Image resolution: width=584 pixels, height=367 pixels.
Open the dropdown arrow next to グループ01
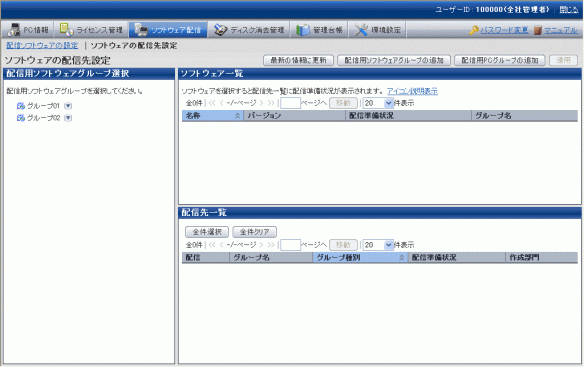(x=68, y=106)
